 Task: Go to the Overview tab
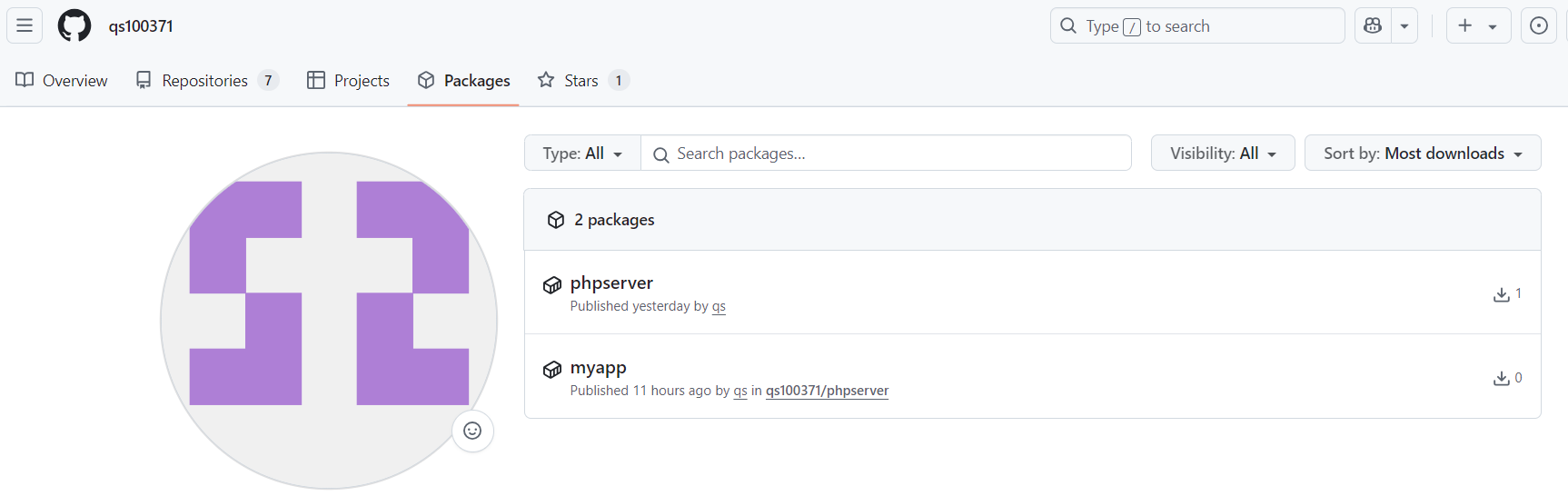pos(62,80)
